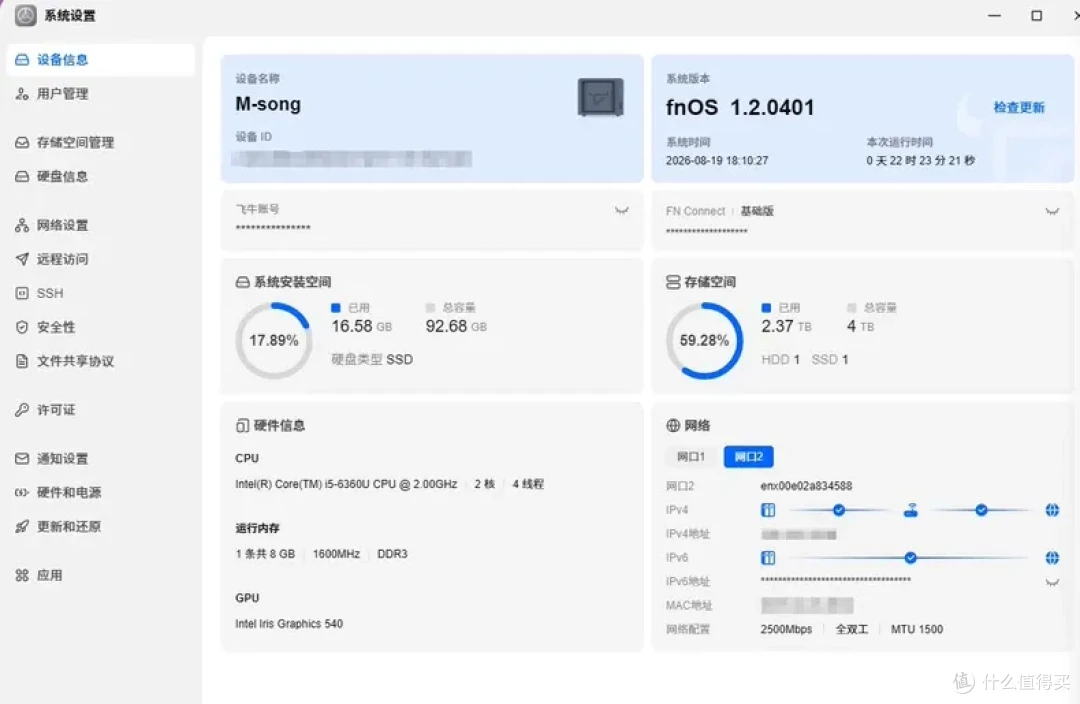
Task: Switch to the 网口1 tab
Action: [690, 457]
